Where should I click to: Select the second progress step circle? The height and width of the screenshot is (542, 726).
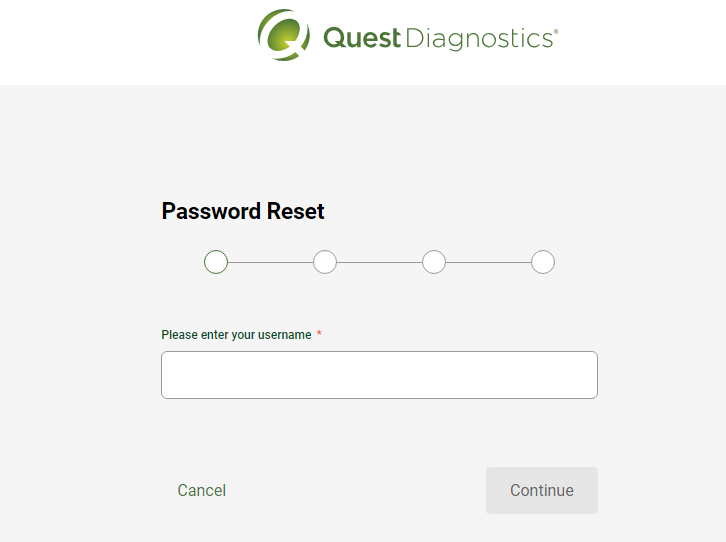(325, 262)
